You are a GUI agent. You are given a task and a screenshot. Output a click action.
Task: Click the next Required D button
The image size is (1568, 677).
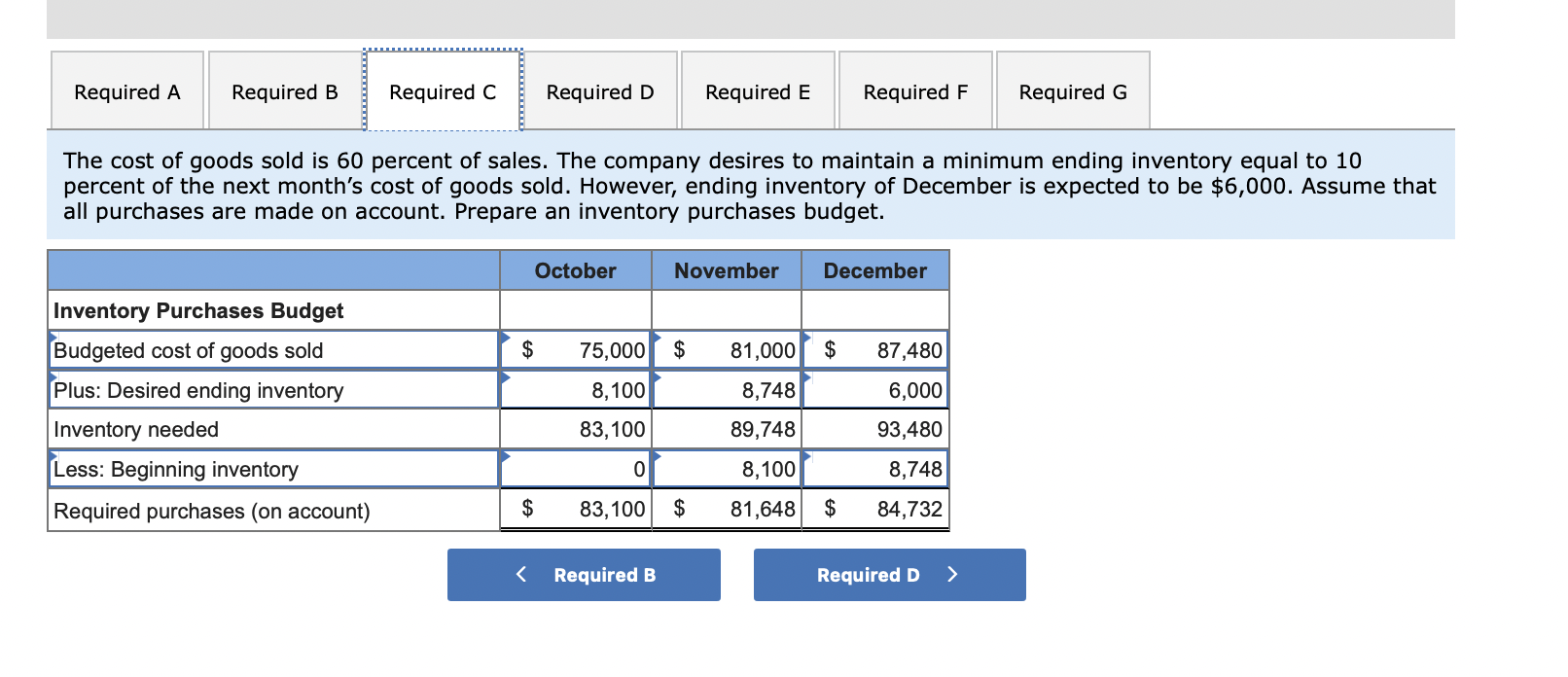click(889, 575)
